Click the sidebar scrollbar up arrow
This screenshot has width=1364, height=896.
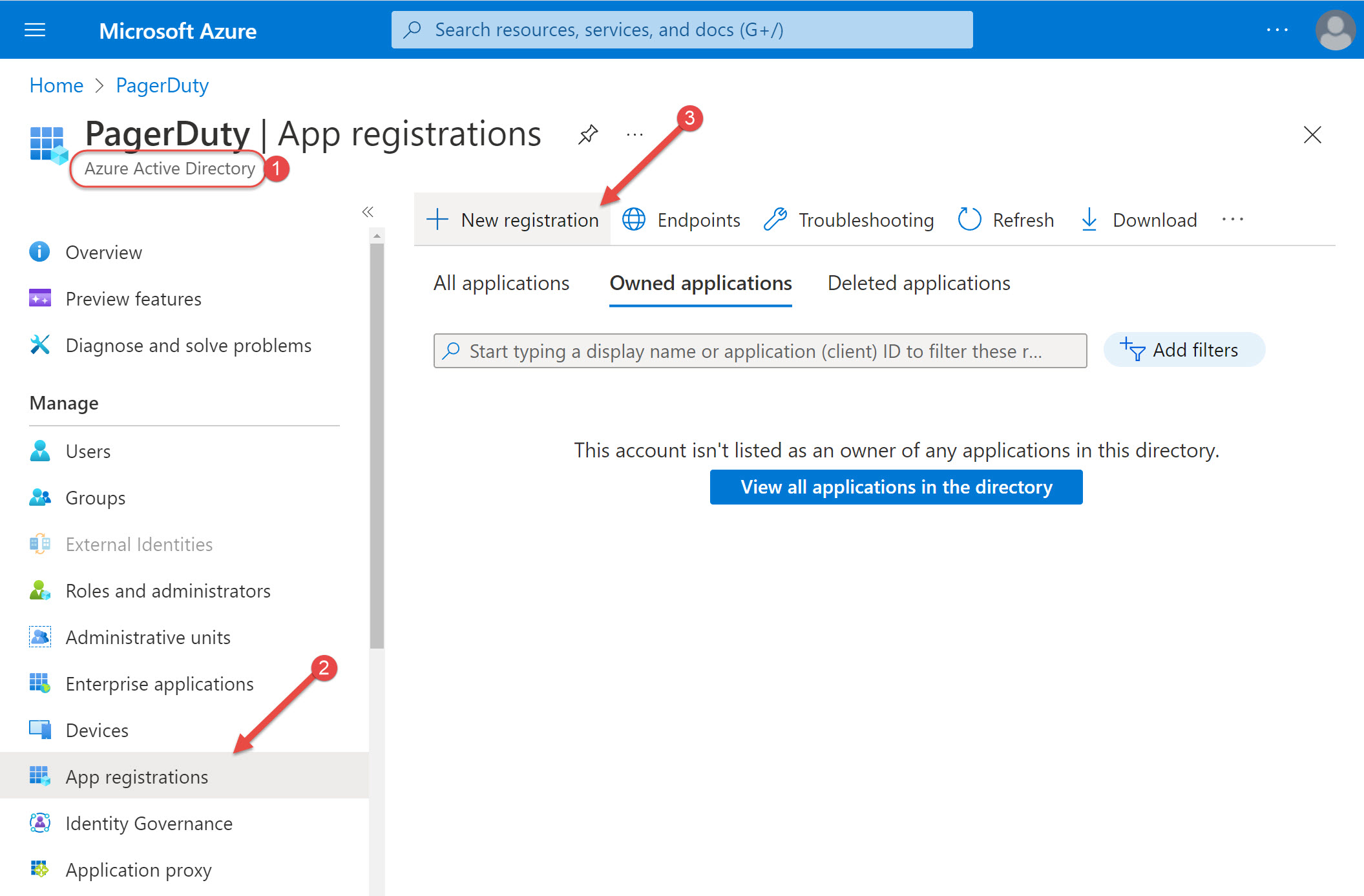click(x=377, y=236)
